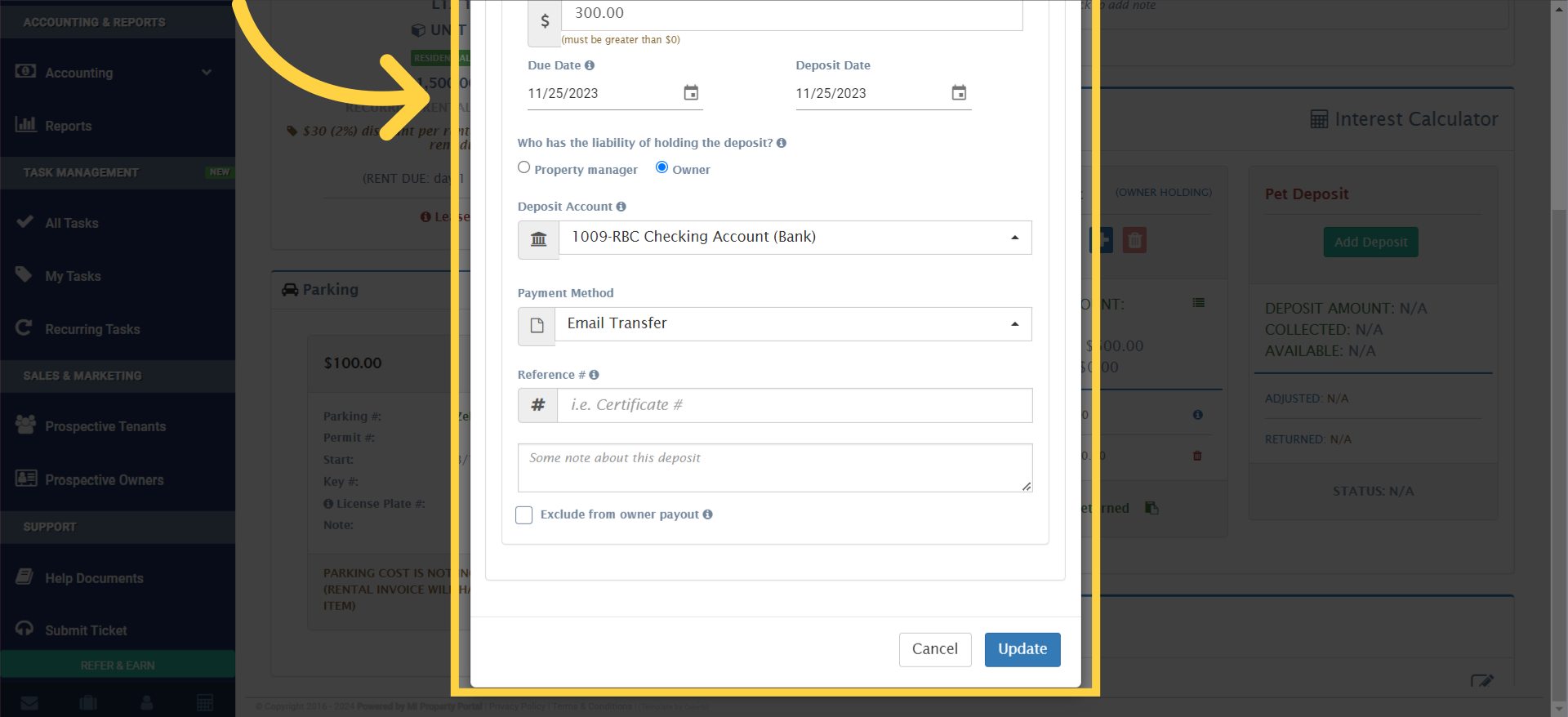Click the calculator icon in sidebar footer
This screenshot has width=1568, height=717.
pos(205,703)
